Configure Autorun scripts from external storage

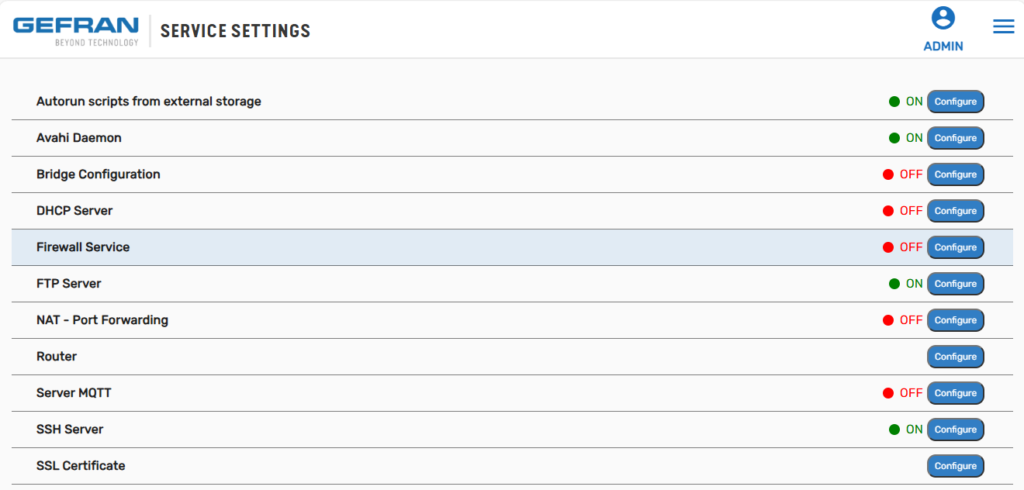pyautogui.click(x=955, y=102)
